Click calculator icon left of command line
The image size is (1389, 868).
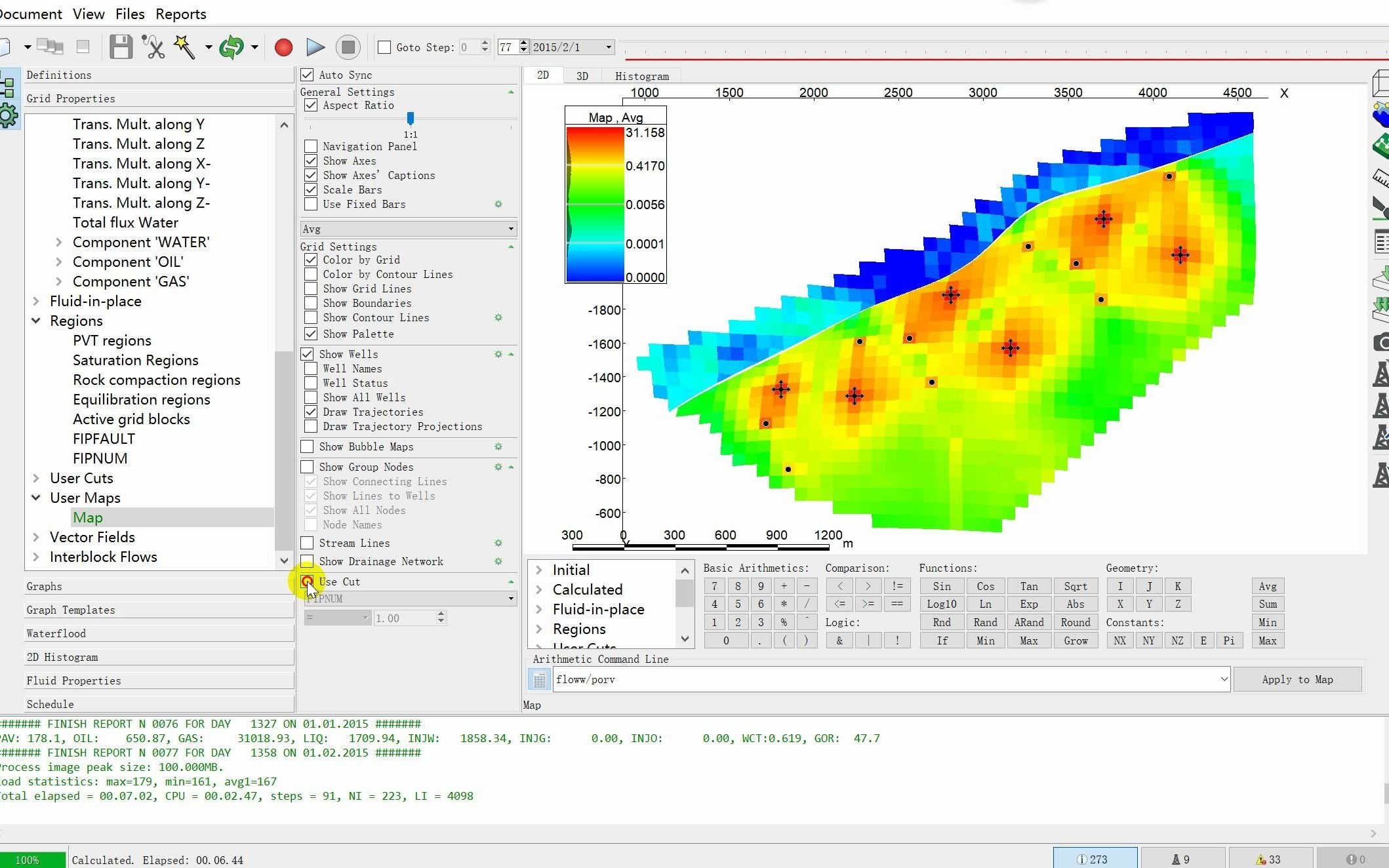539,680
